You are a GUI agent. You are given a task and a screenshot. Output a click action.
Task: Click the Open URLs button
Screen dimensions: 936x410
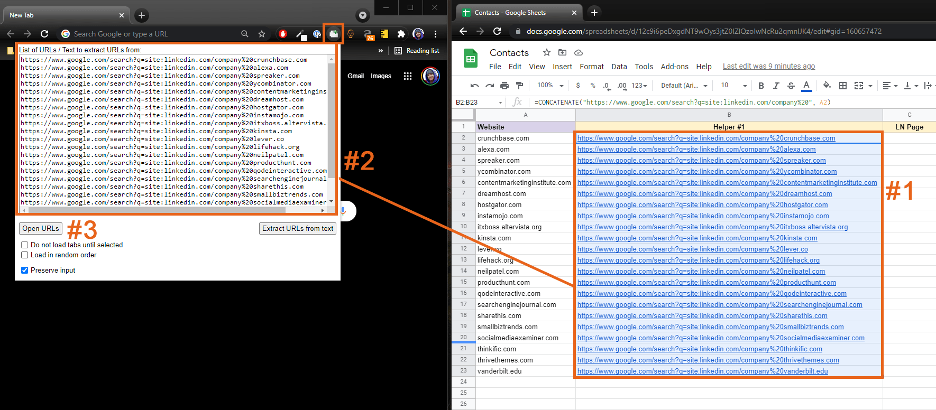pyautogui.click(x=41, y=228)
